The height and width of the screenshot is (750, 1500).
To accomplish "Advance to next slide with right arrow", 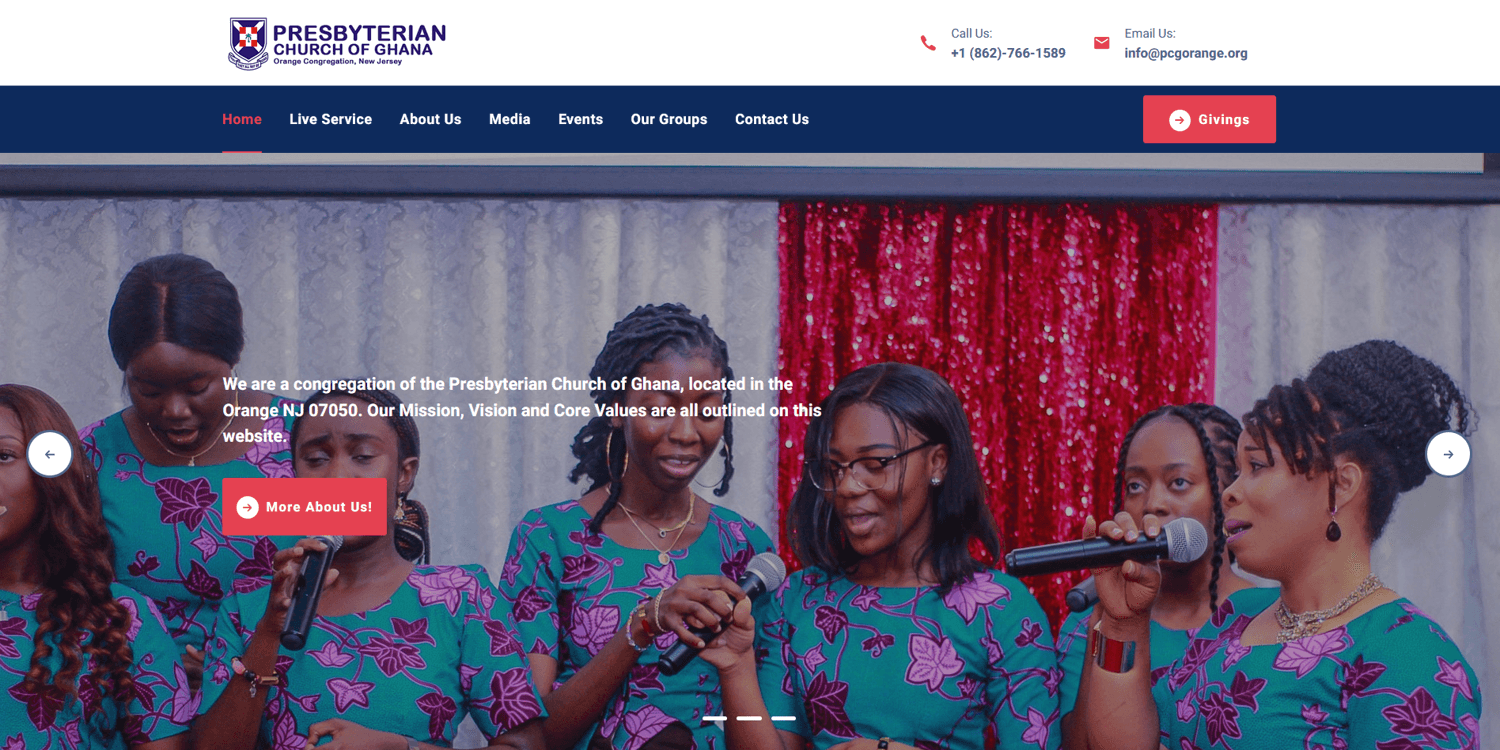I will [1448, 454].
